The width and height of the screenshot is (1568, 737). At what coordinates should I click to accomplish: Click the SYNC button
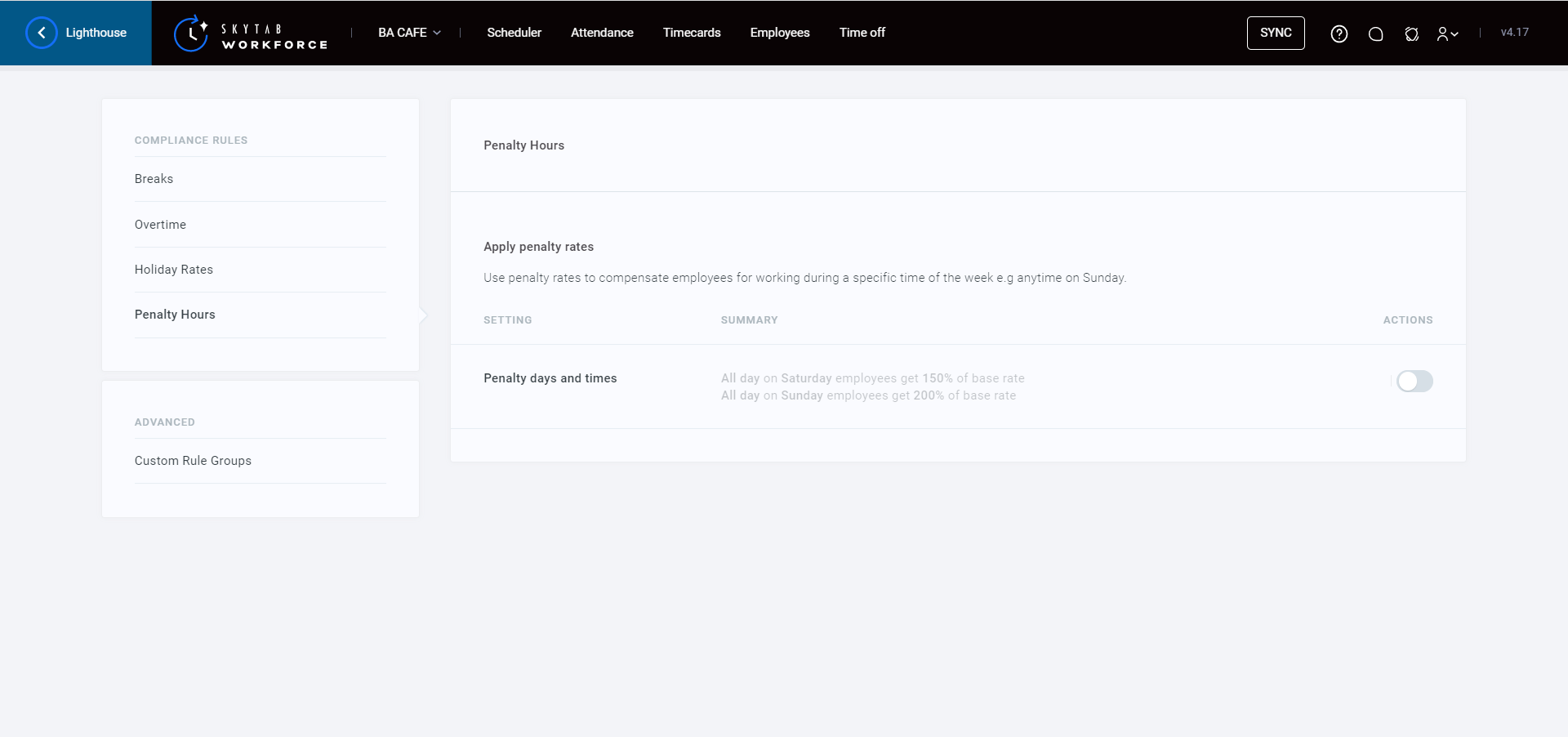tap(1276, 33)
